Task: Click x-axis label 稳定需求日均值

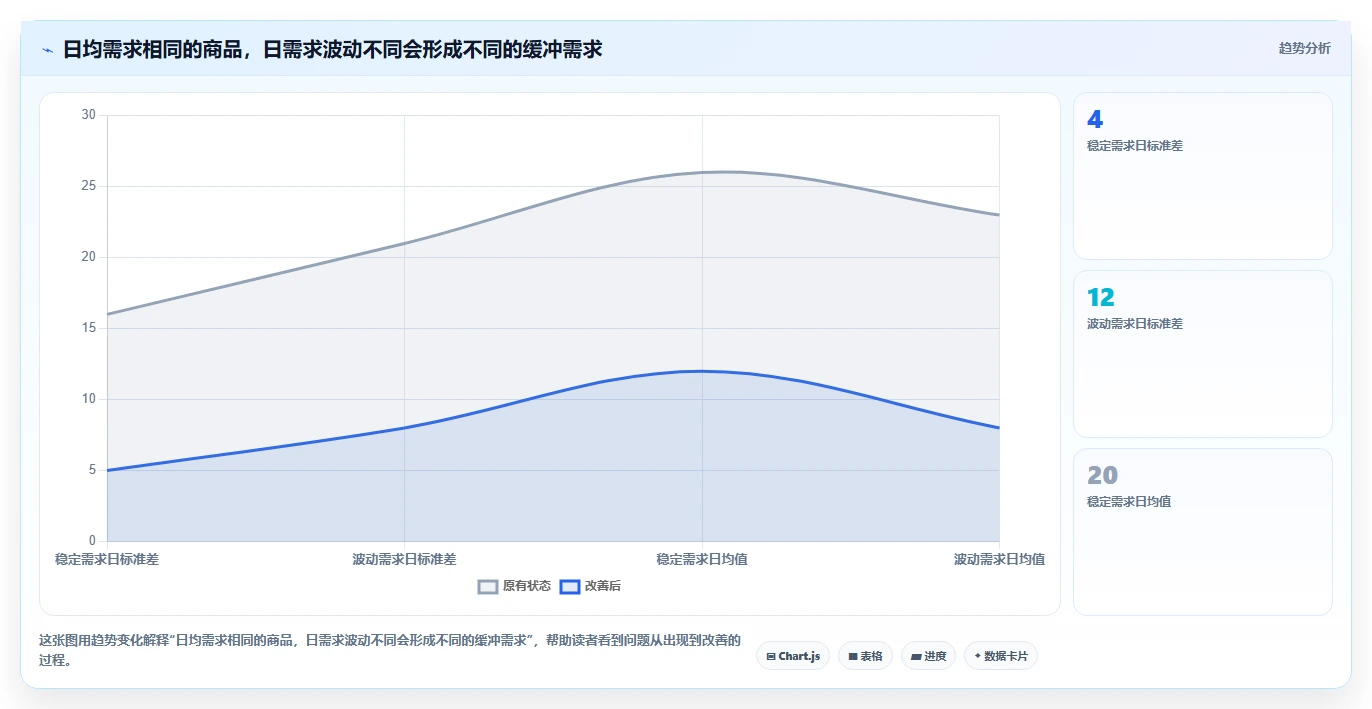Action: tap(702, 559)
